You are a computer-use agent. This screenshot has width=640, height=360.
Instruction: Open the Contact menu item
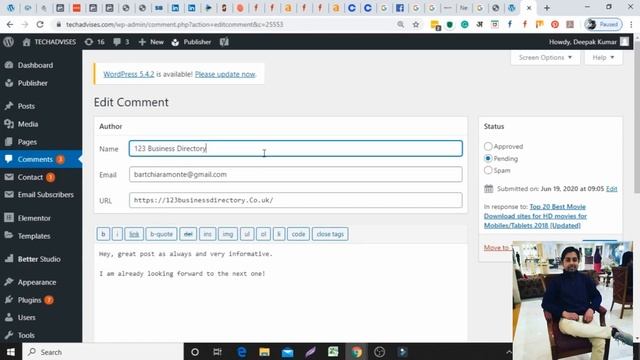click(30, 177)
